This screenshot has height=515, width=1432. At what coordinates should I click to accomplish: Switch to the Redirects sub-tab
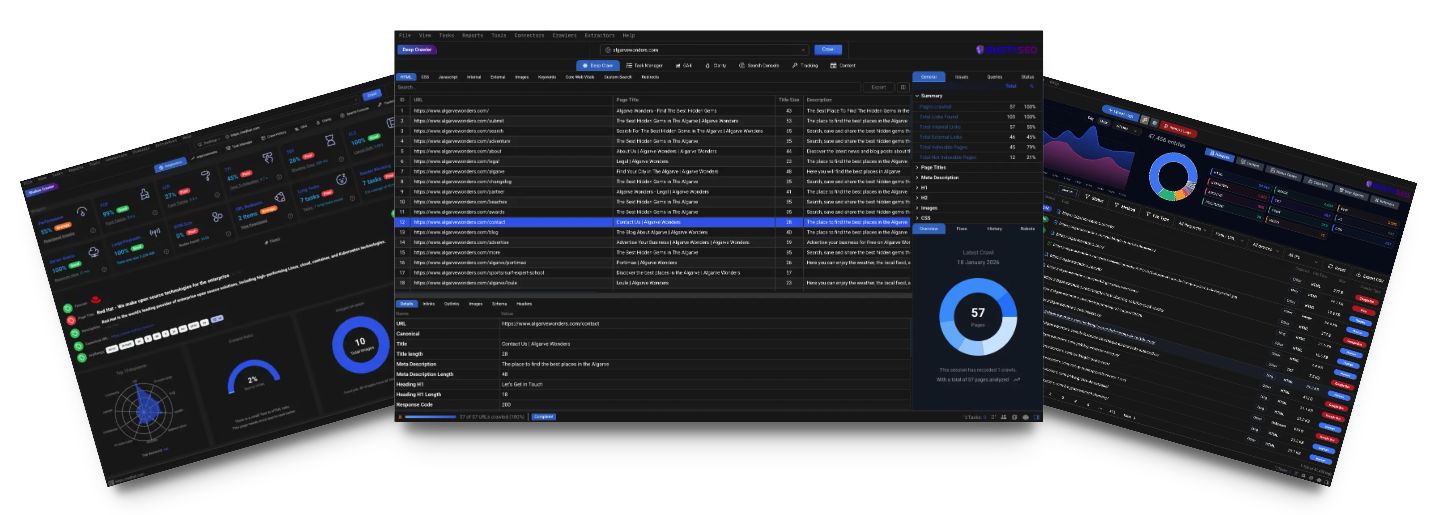coord(650,76)
